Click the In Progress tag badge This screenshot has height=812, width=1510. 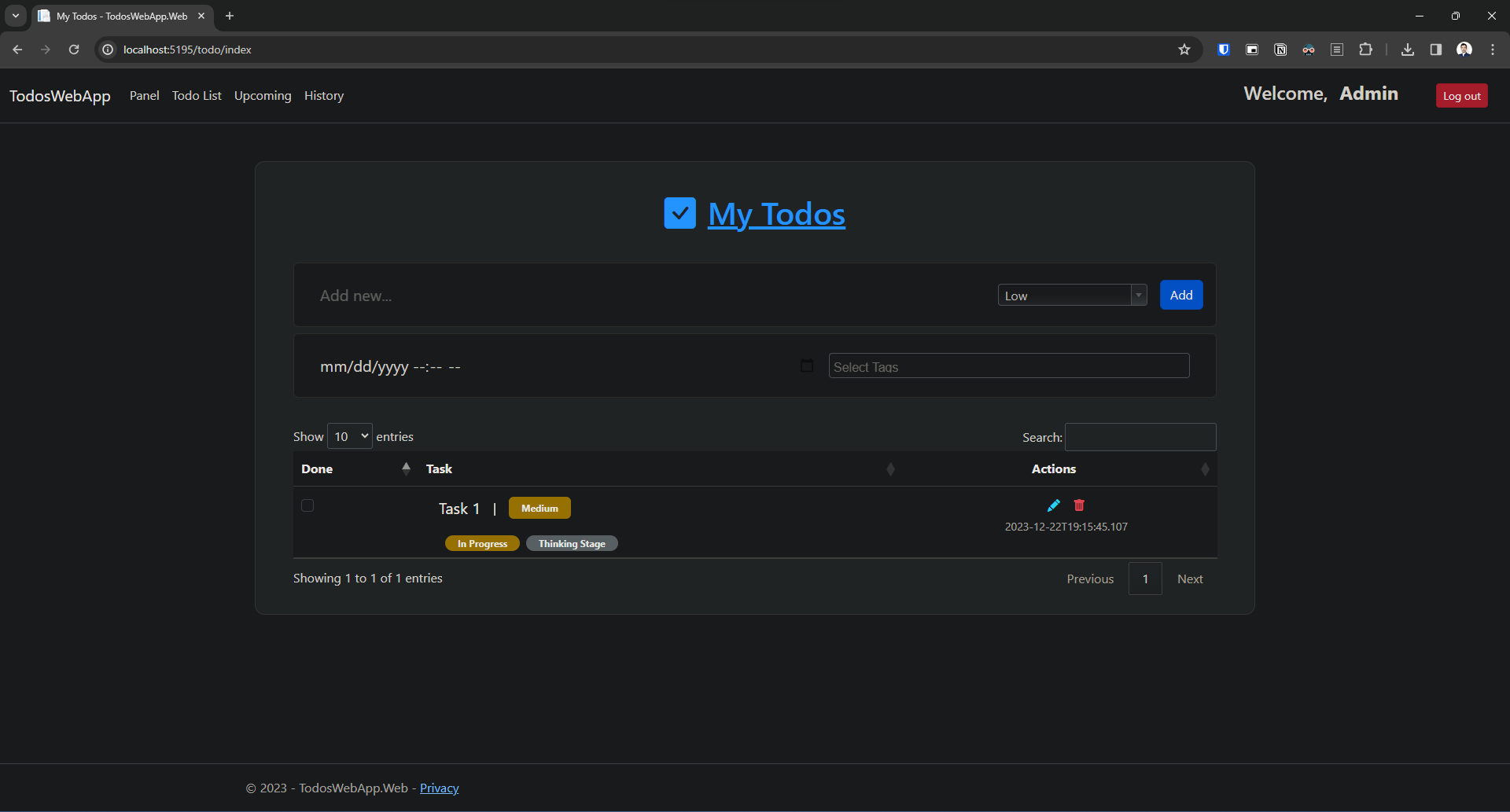click(482, 543)
